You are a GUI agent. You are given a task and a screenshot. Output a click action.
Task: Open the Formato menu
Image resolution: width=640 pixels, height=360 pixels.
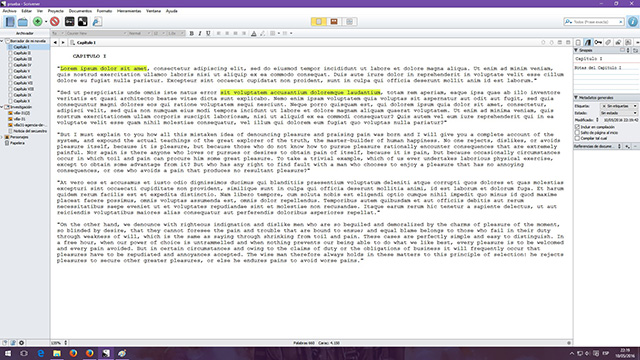point(104,11)
